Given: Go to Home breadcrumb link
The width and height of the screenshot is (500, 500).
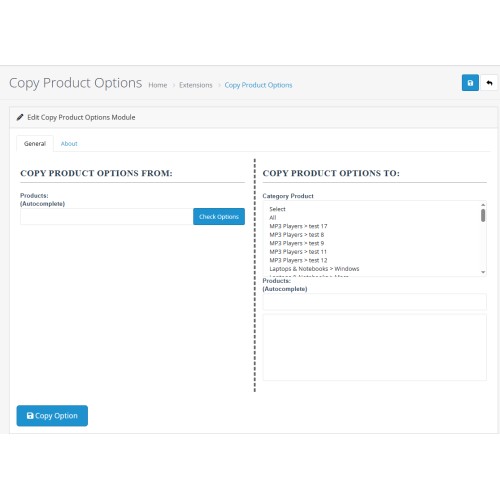Looking at the screenshot, I should pyautogui.click(x=158, y=85).
